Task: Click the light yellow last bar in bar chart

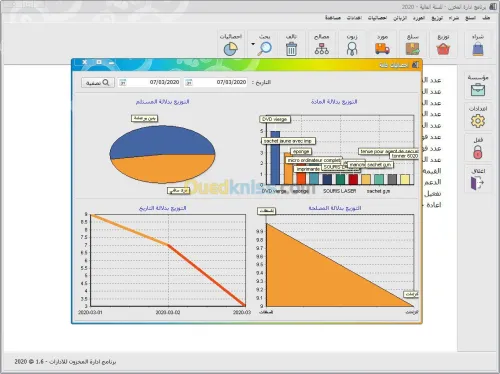Action: coord(405,179)
